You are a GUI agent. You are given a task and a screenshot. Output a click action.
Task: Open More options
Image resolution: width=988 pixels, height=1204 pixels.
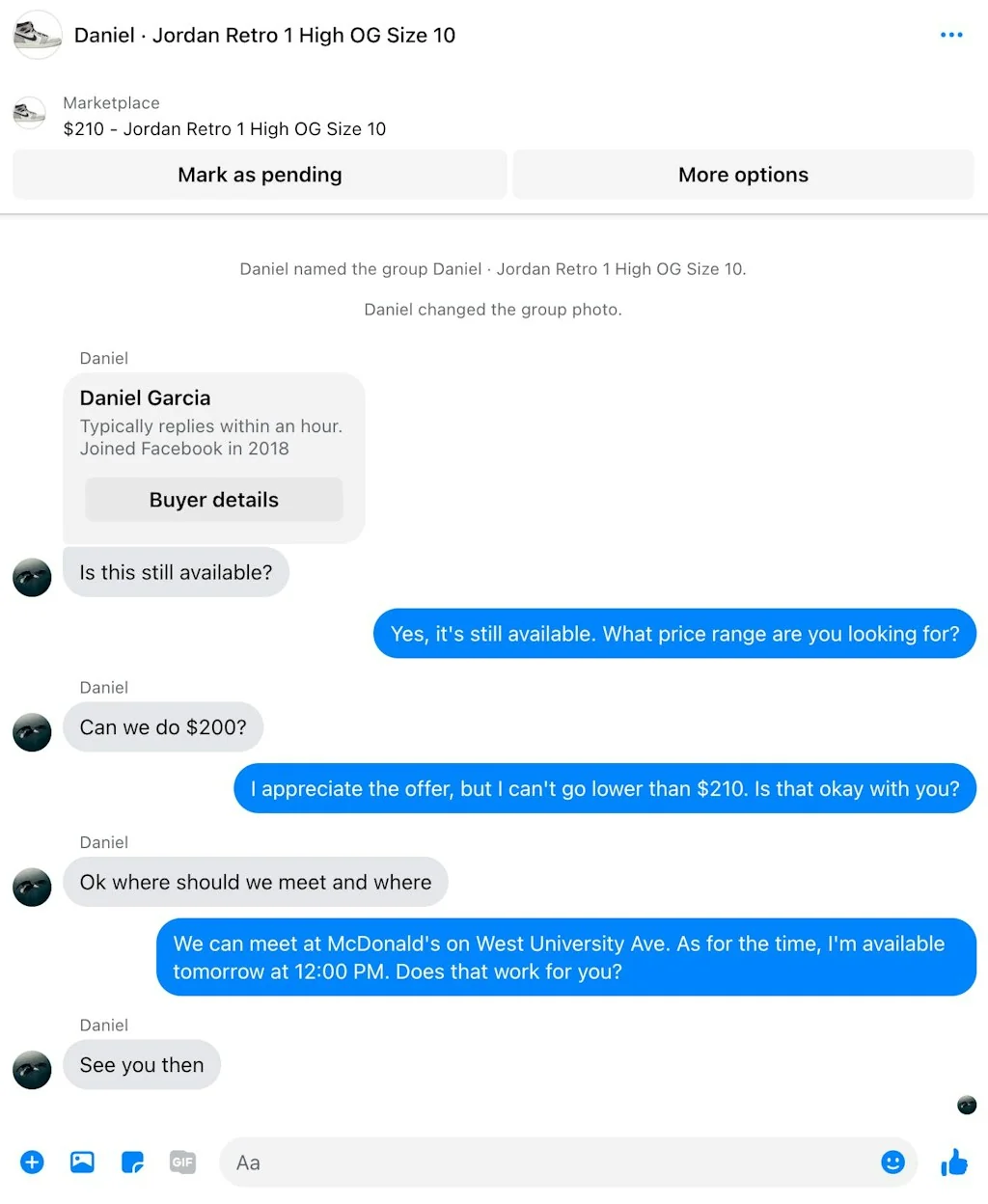743,175
